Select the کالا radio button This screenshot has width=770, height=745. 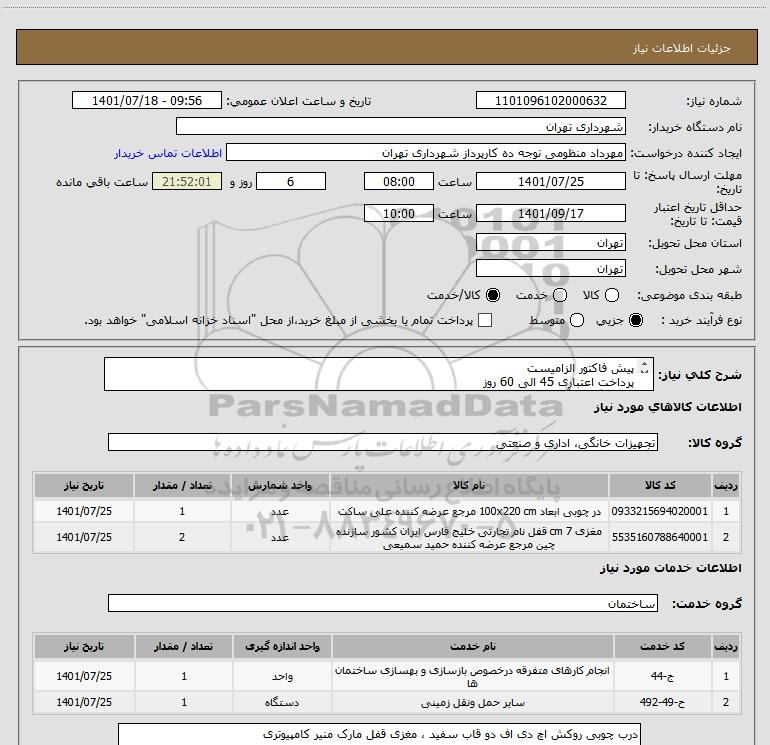pos(612,295)
